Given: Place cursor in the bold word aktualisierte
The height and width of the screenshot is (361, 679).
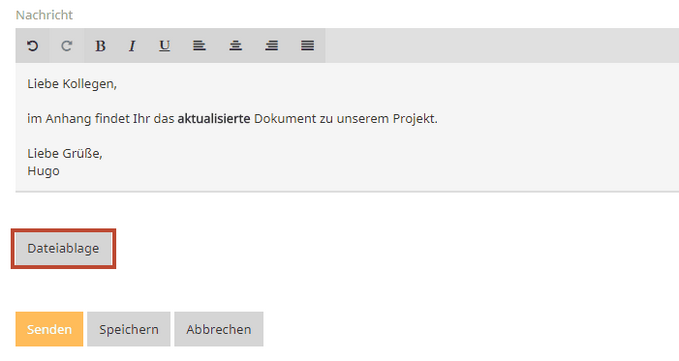Looking at the screenshot, I should 214,119.
